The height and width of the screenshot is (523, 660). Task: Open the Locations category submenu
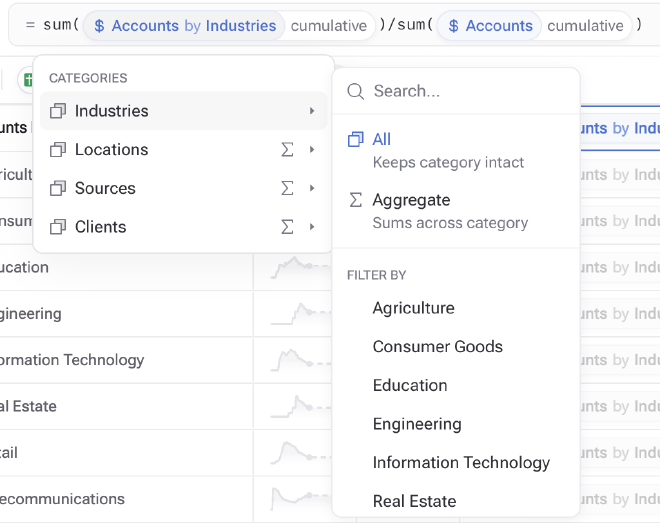tap(183, 150)
